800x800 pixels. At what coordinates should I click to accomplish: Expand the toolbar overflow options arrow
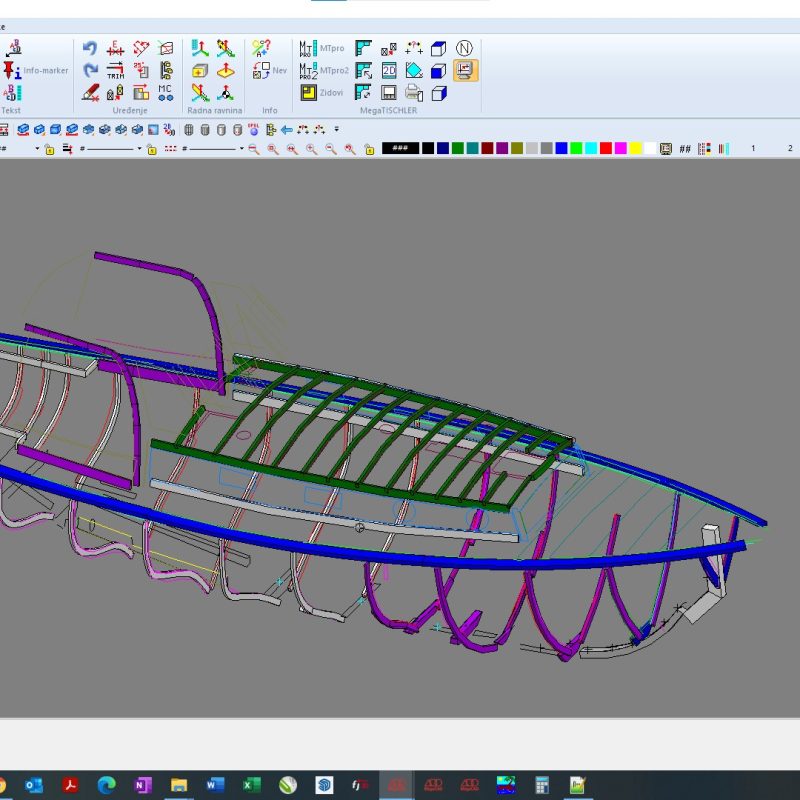point(337,129)
